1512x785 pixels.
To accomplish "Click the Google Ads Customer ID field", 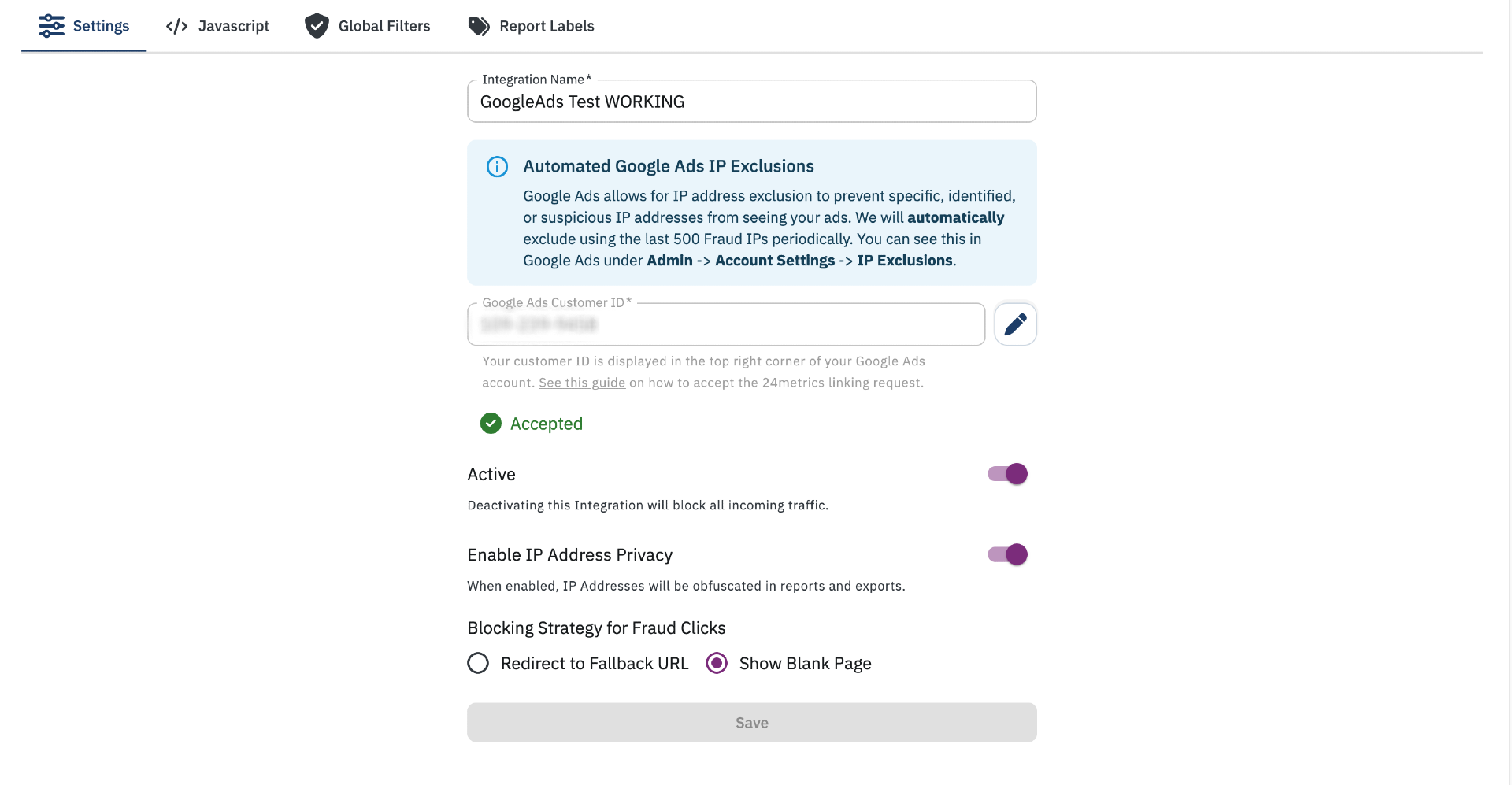I will 724,324.
